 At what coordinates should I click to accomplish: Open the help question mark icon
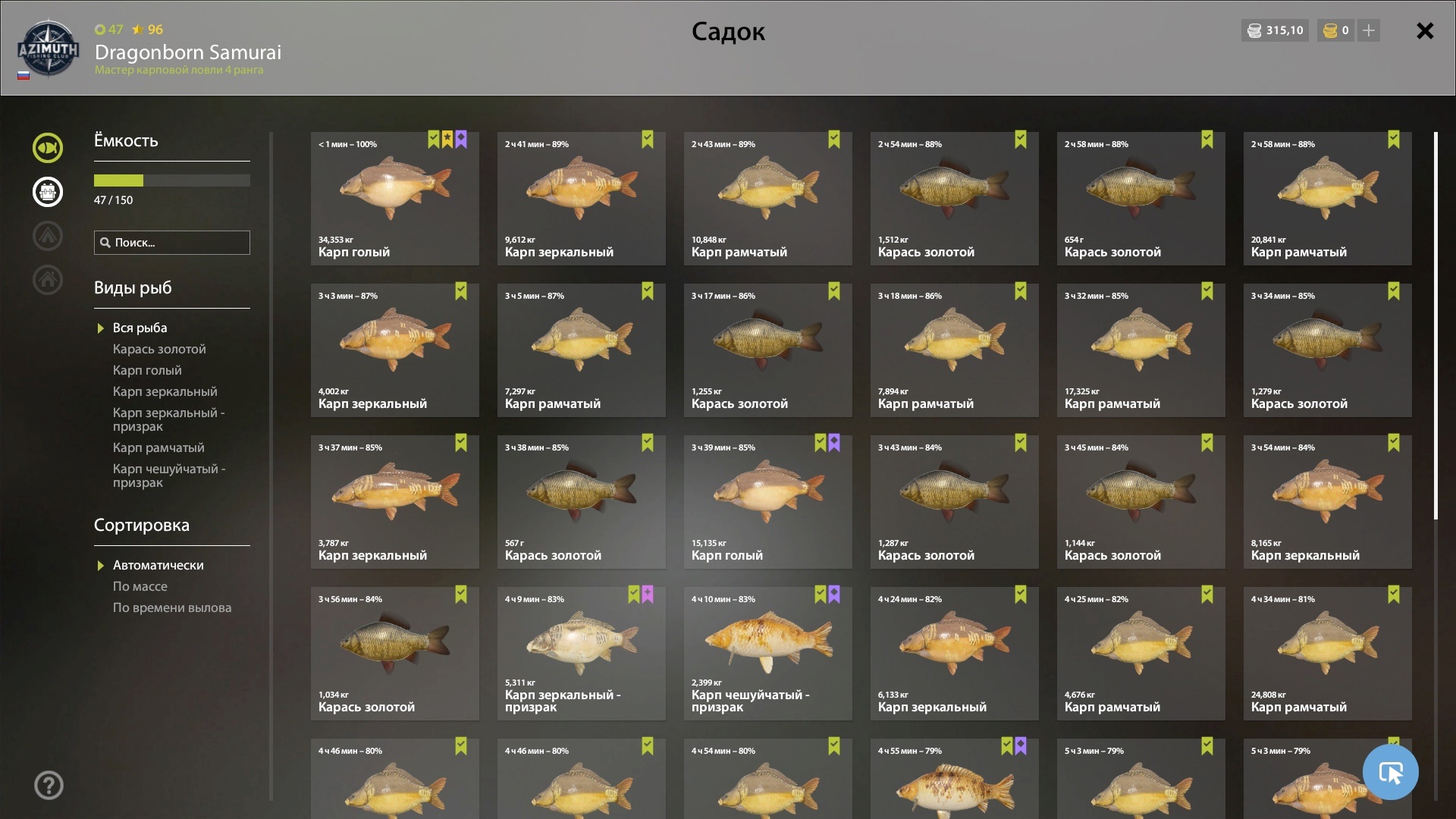coord(49,785)
